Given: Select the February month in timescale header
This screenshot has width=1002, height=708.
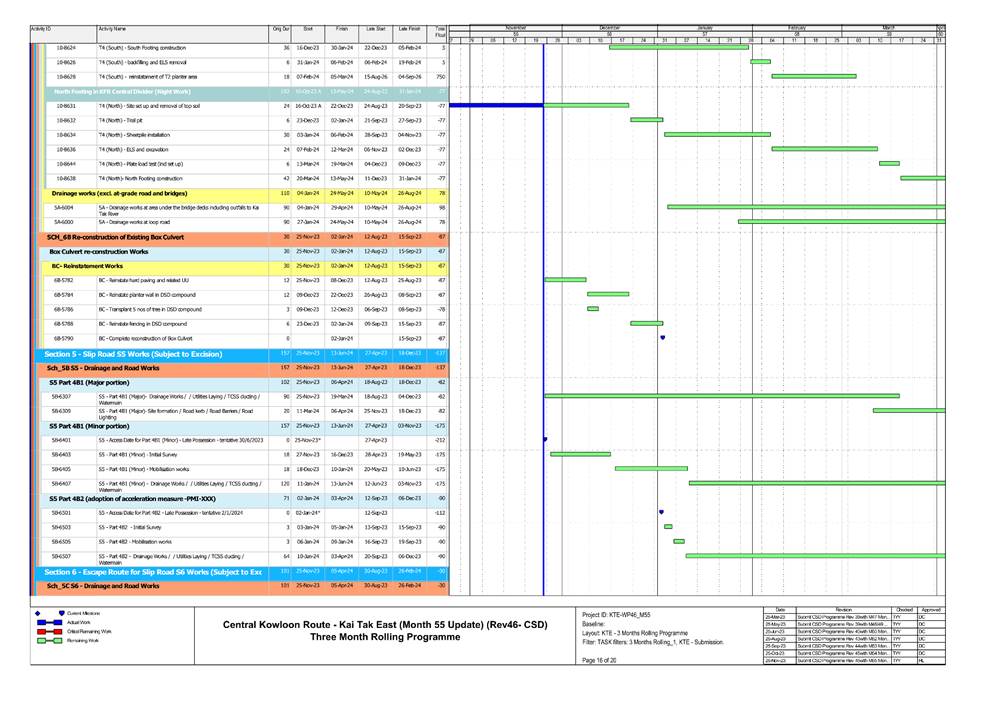Looking at the screenshot, I should (797, 27).
